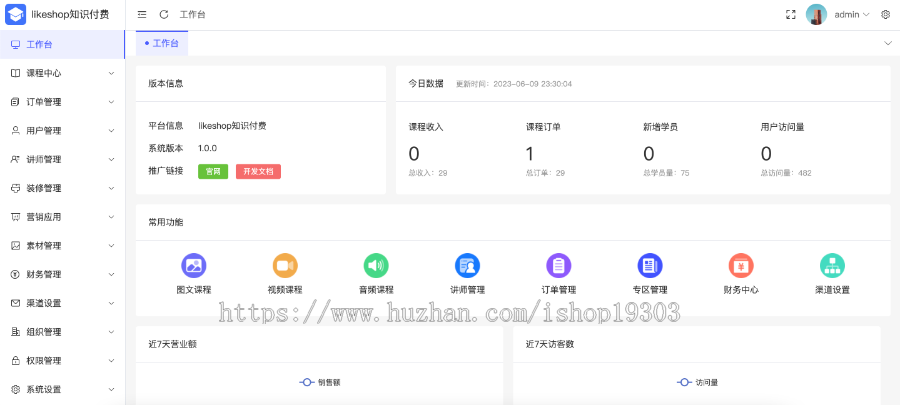Open the tabs options dropdown arrow
The width and height of the screenshot is (900, 405).
click(888, 43)
